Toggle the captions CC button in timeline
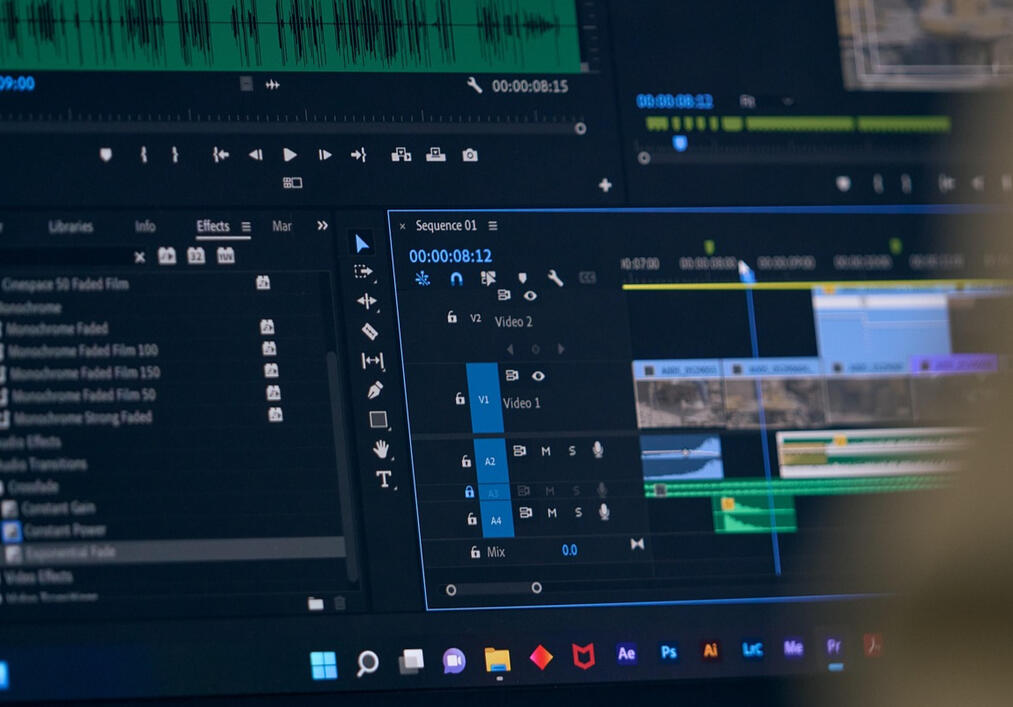Screen dimensions: 1013x707 click(587, 278)
